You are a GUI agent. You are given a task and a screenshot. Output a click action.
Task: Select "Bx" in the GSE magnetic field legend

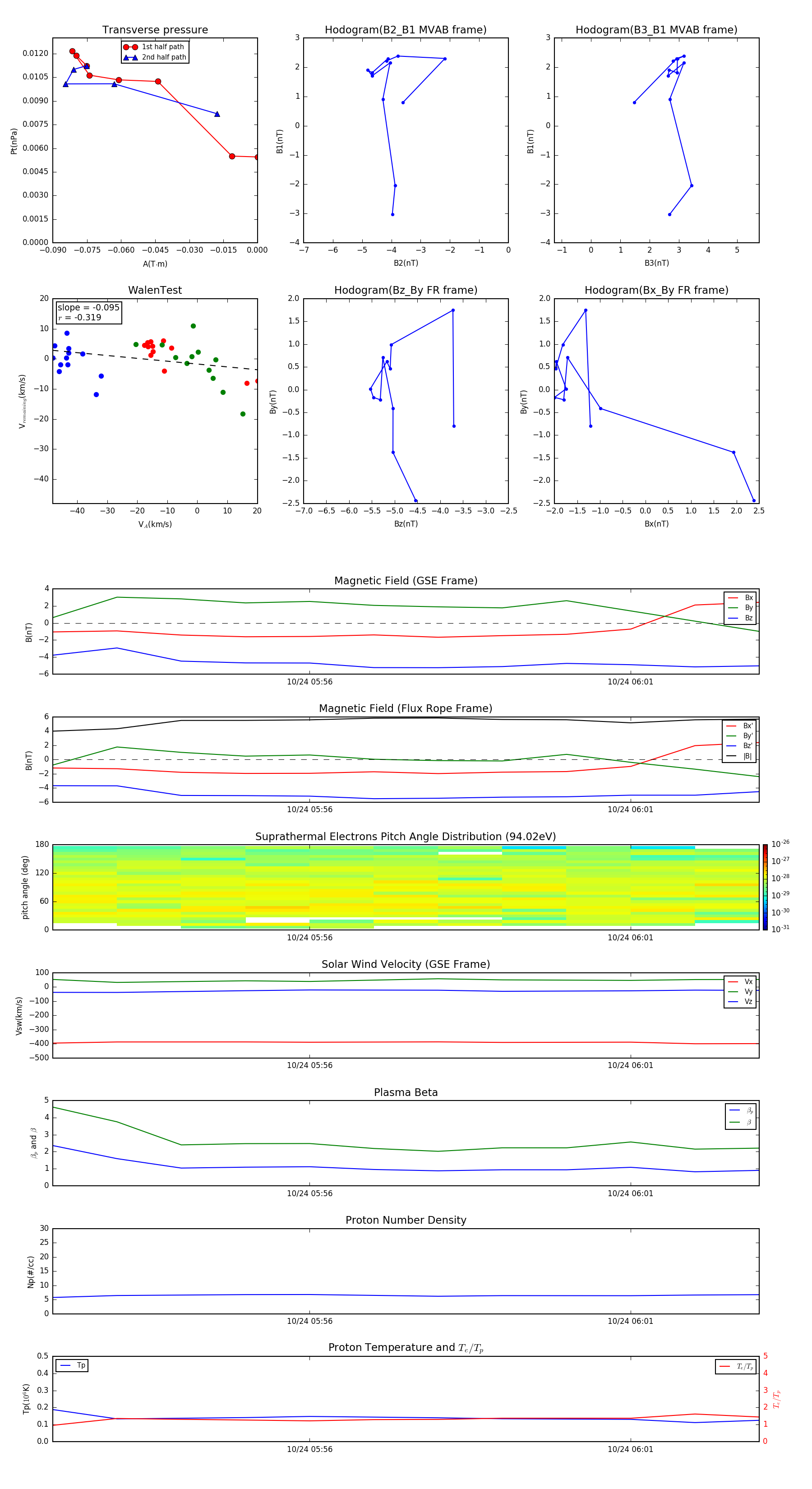[741, 598]
